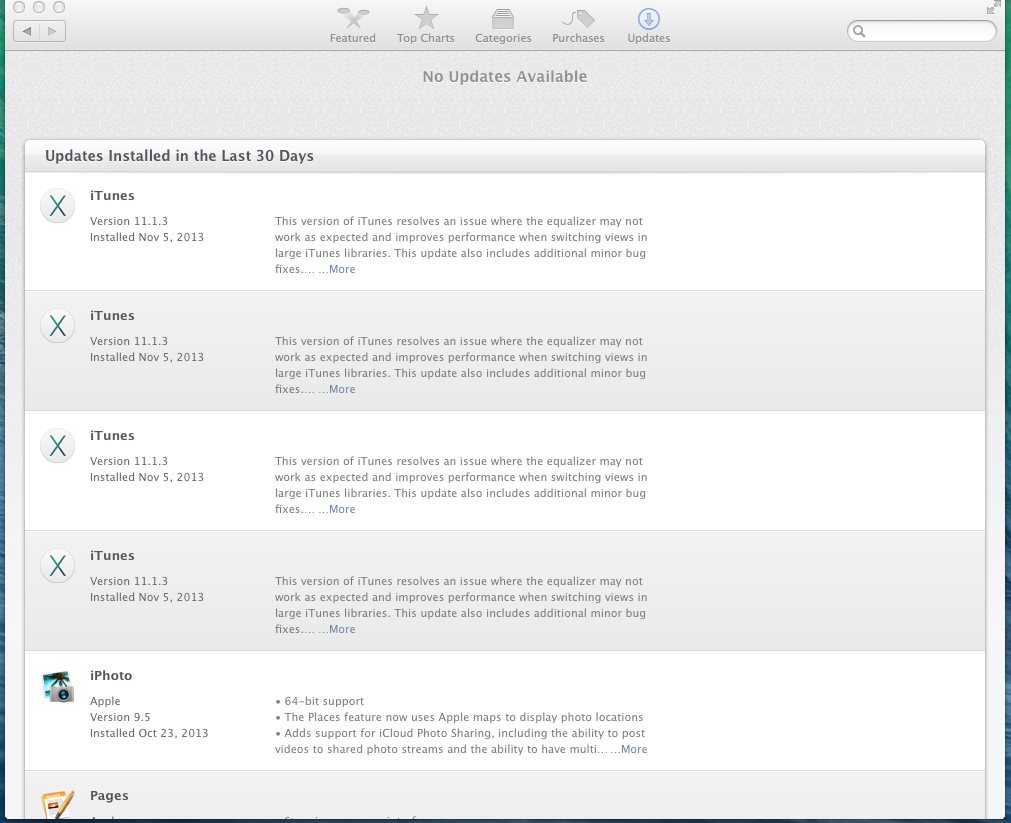The height and width of the screenshot is (823, 1011).
Task: Click the Pages app icon
Action: 58,804
